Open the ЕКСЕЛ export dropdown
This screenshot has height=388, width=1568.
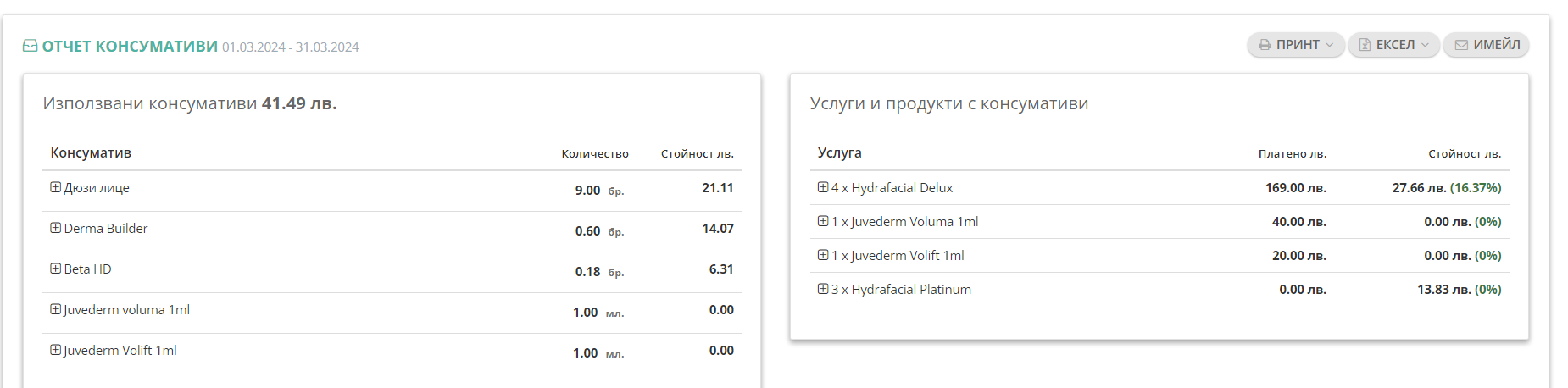click(1393, 45)
